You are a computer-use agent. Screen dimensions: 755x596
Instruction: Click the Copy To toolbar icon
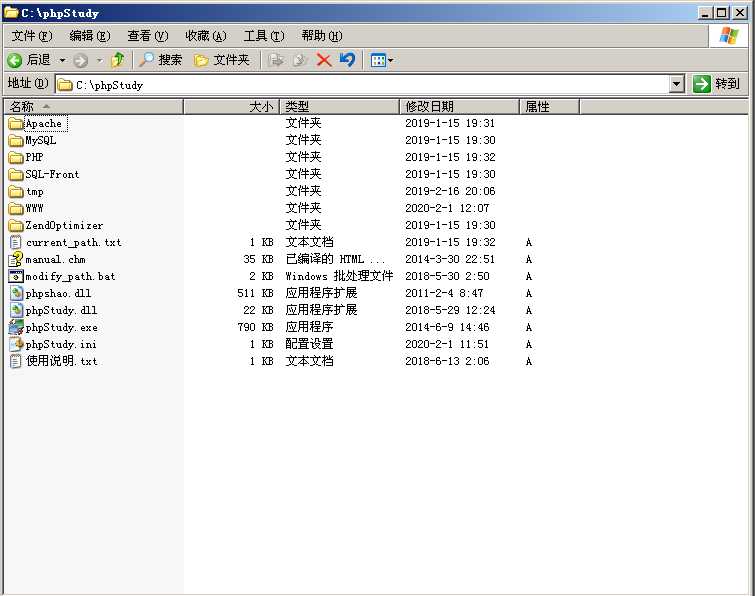point(300,60)
